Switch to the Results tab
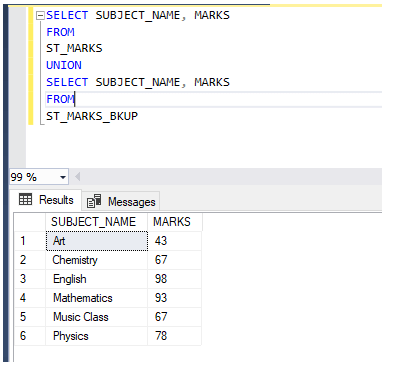The height and width of the screenshot is (366, 394). [46, 200]
